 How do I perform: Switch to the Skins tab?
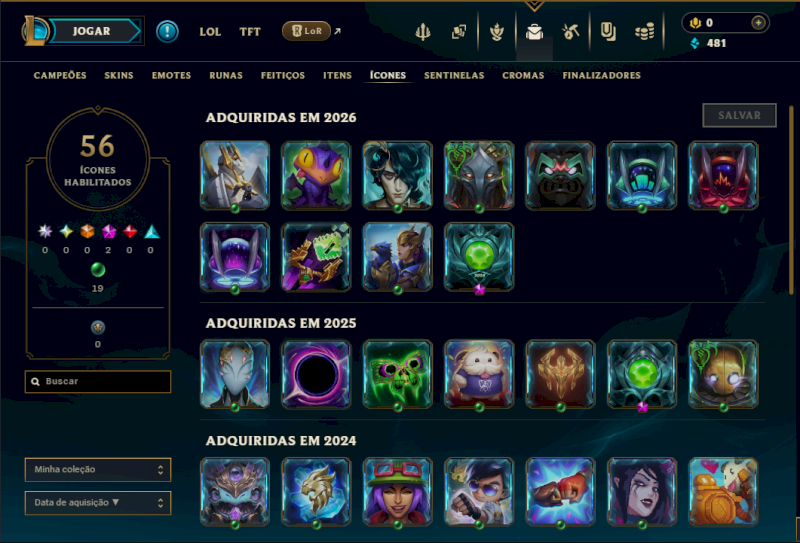click(x=119, y=76)
